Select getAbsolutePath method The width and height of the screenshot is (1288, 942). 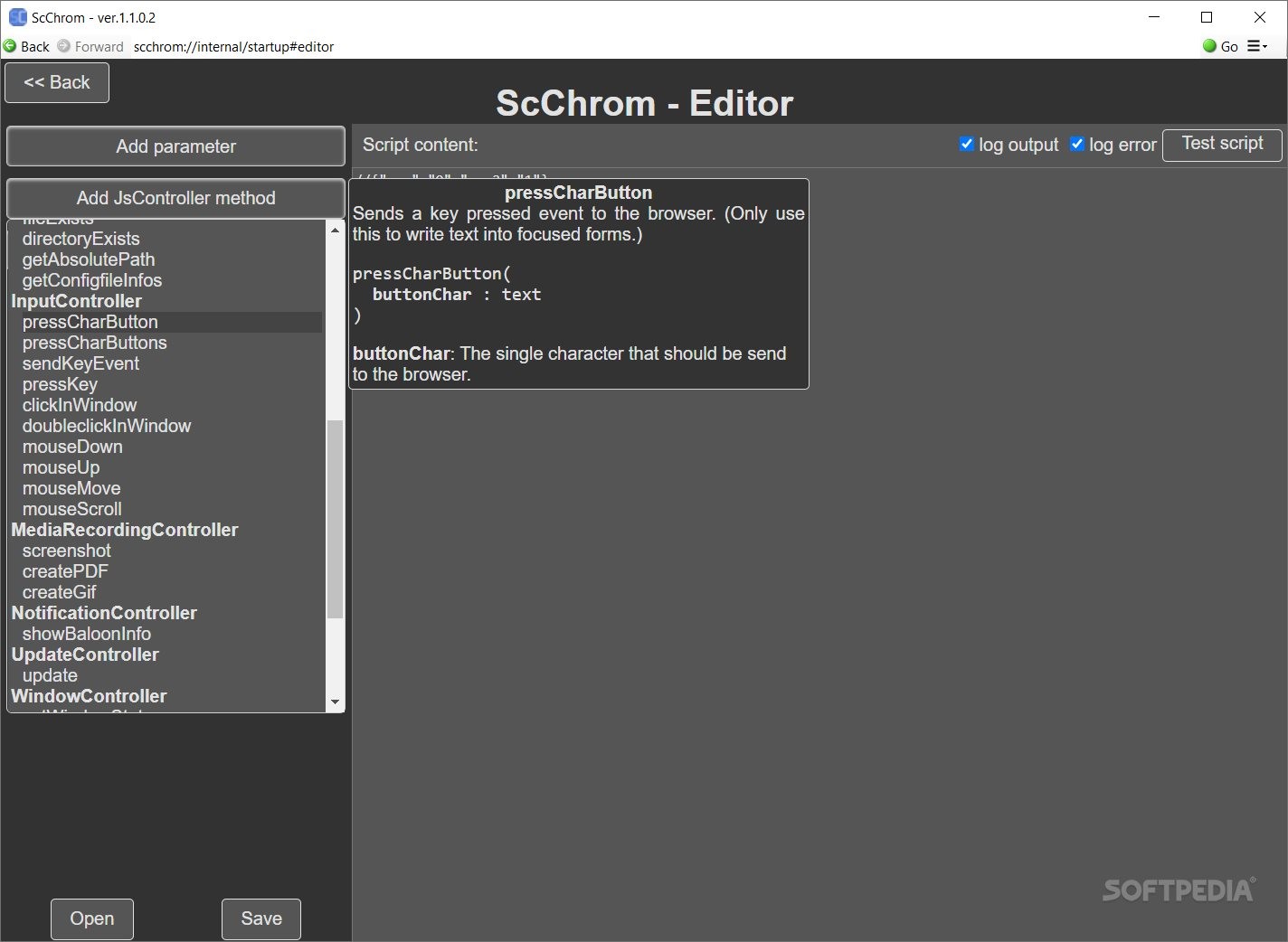pos(89,259)
